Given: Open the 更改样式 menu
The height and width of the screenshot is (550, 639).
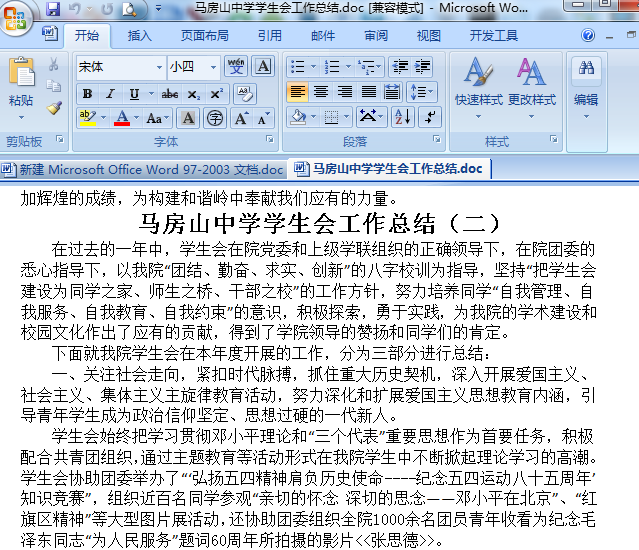Looking at the screenshot, I should pyautogui.click(x=531, y=88).
